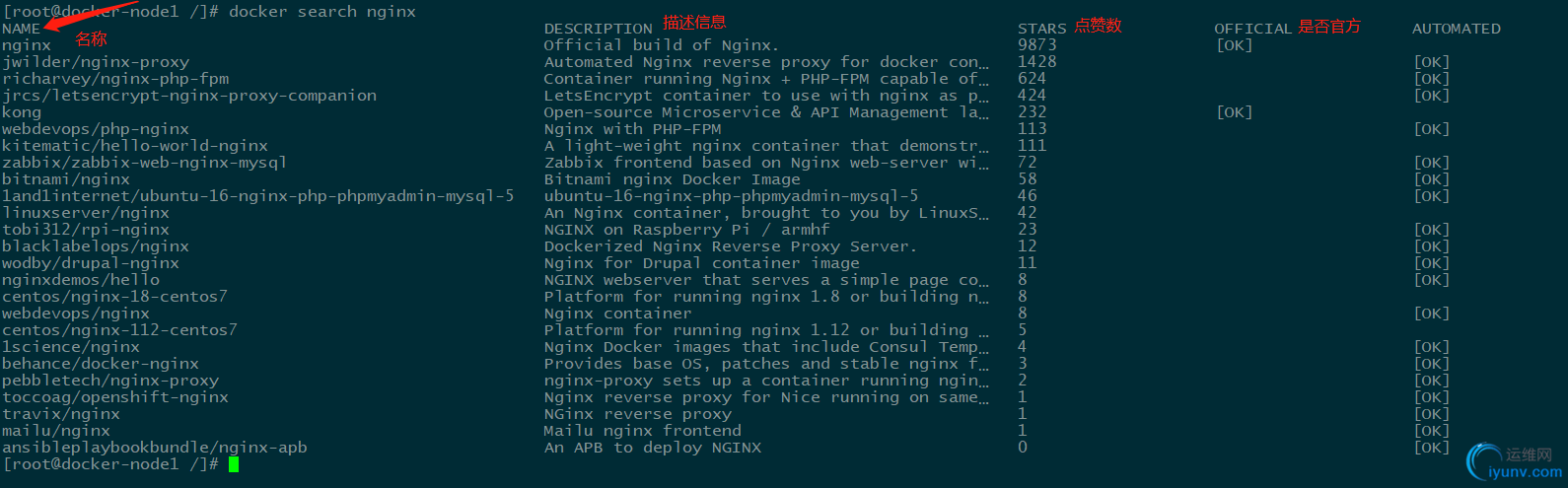Click the docker search nginx command text
This screenshot has width=1568, height=488.
[322, 12]
